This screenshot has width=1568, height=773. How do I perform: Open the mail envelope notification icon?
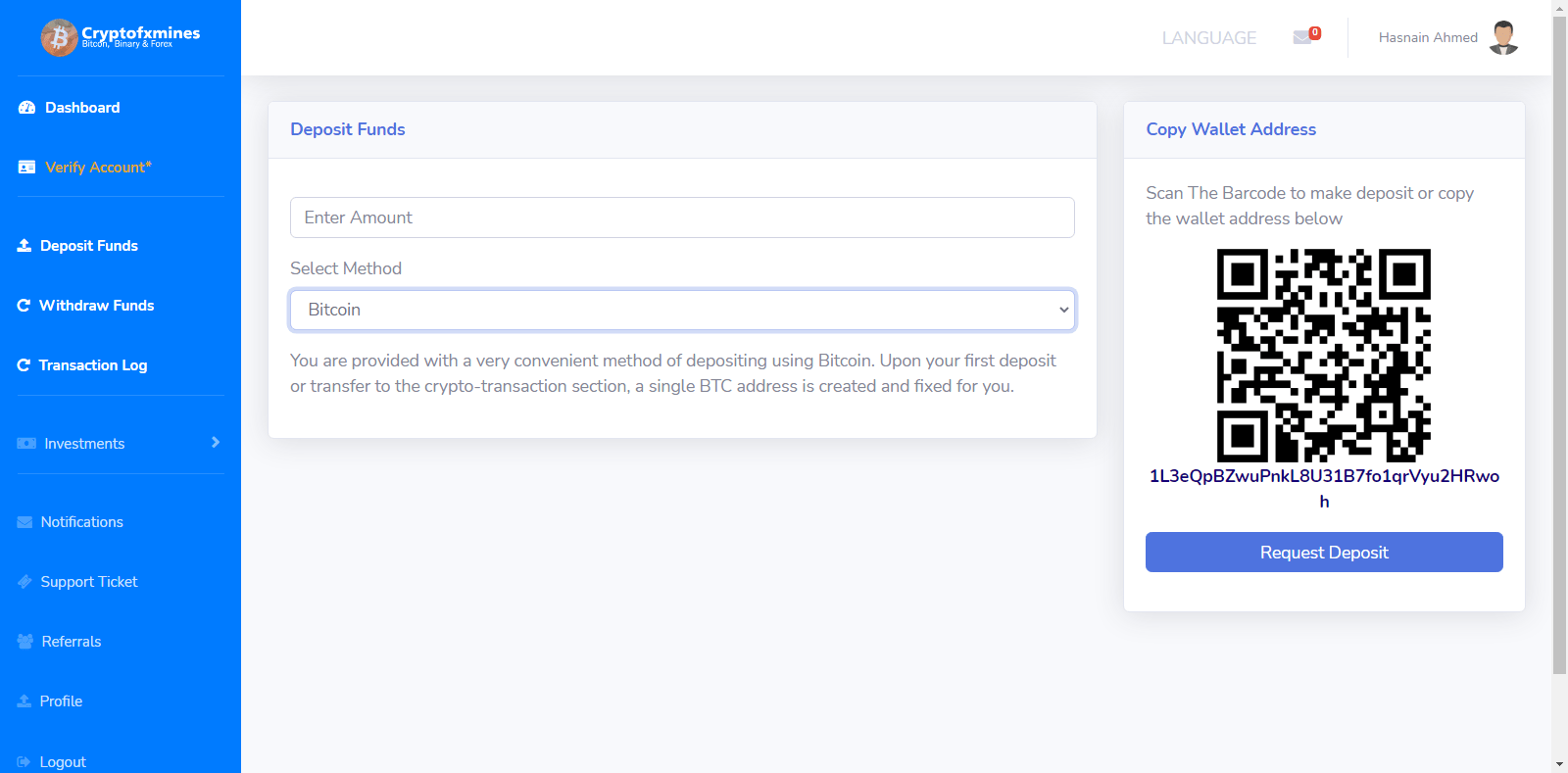point(1302,37)
